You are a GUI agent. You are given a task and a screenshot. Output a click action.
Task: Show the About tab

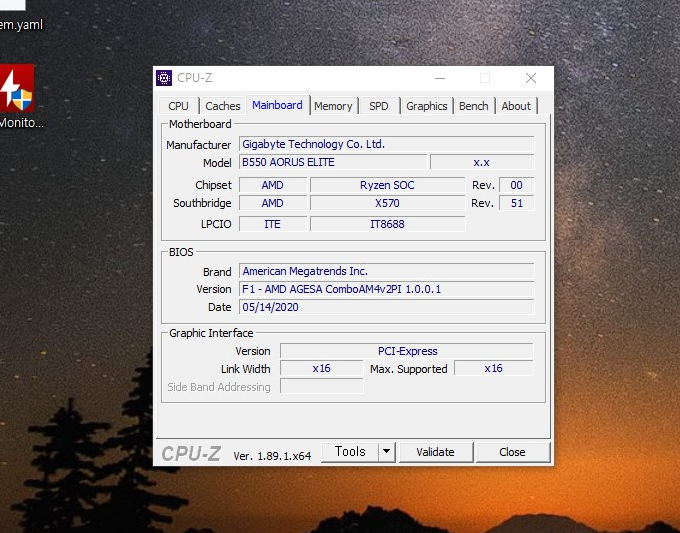coord(516,106)
